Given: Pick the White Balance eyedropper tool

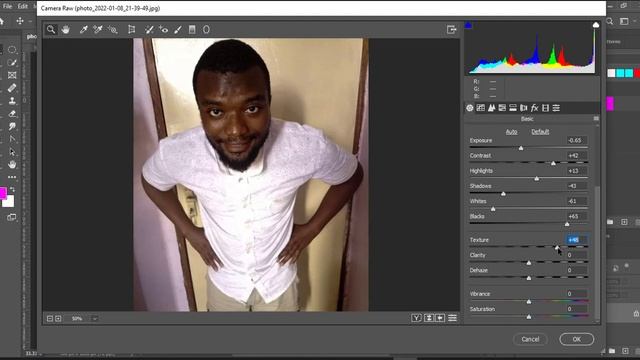Looking at the screenshot, I should pyautogui.click(x=84, y=29).
